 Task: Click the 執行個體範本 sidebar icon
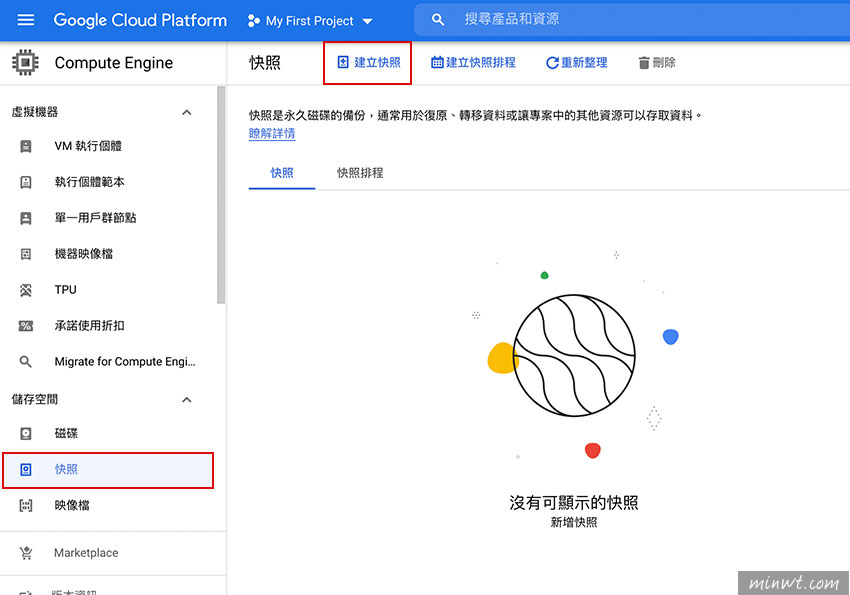[x=25, y=182]
